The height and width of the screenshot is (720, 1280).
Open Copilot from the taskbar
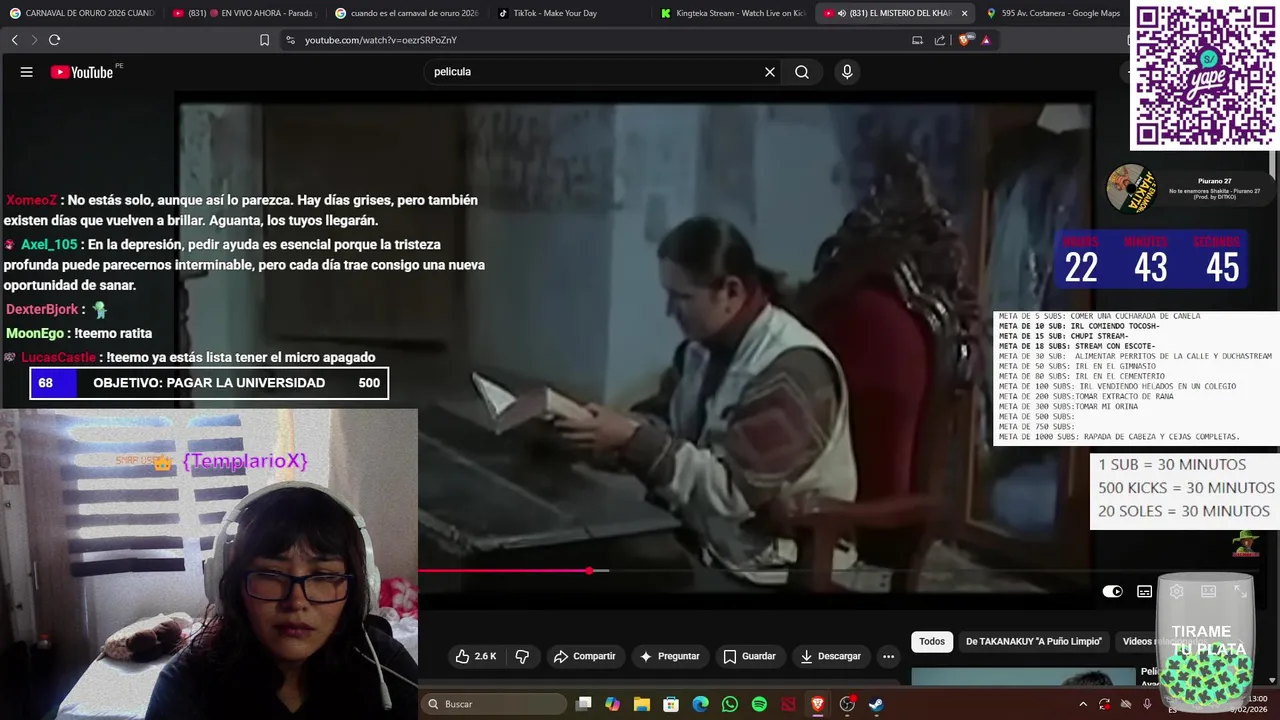click(612, 704)
